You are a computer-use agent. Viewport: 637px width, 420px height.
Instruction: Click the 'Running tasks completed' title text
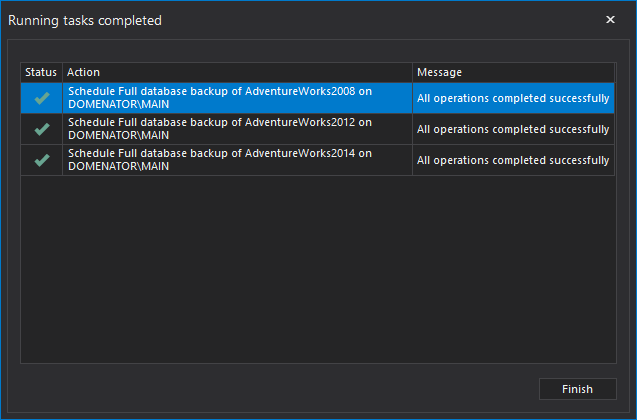(x=85, y=20)
